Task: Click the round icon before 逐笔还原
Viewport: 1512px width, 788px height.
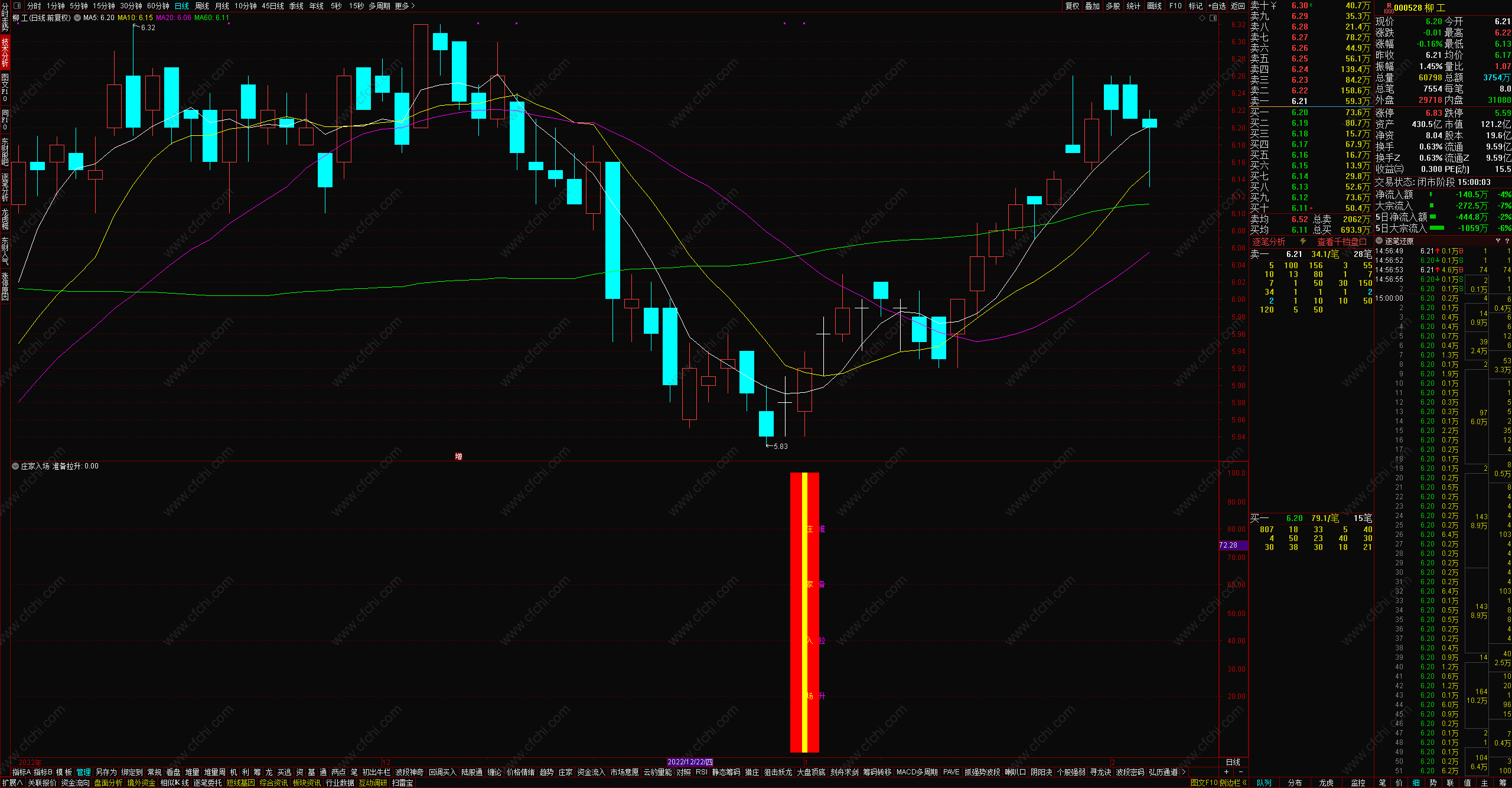Action: tap(1380, 241)
